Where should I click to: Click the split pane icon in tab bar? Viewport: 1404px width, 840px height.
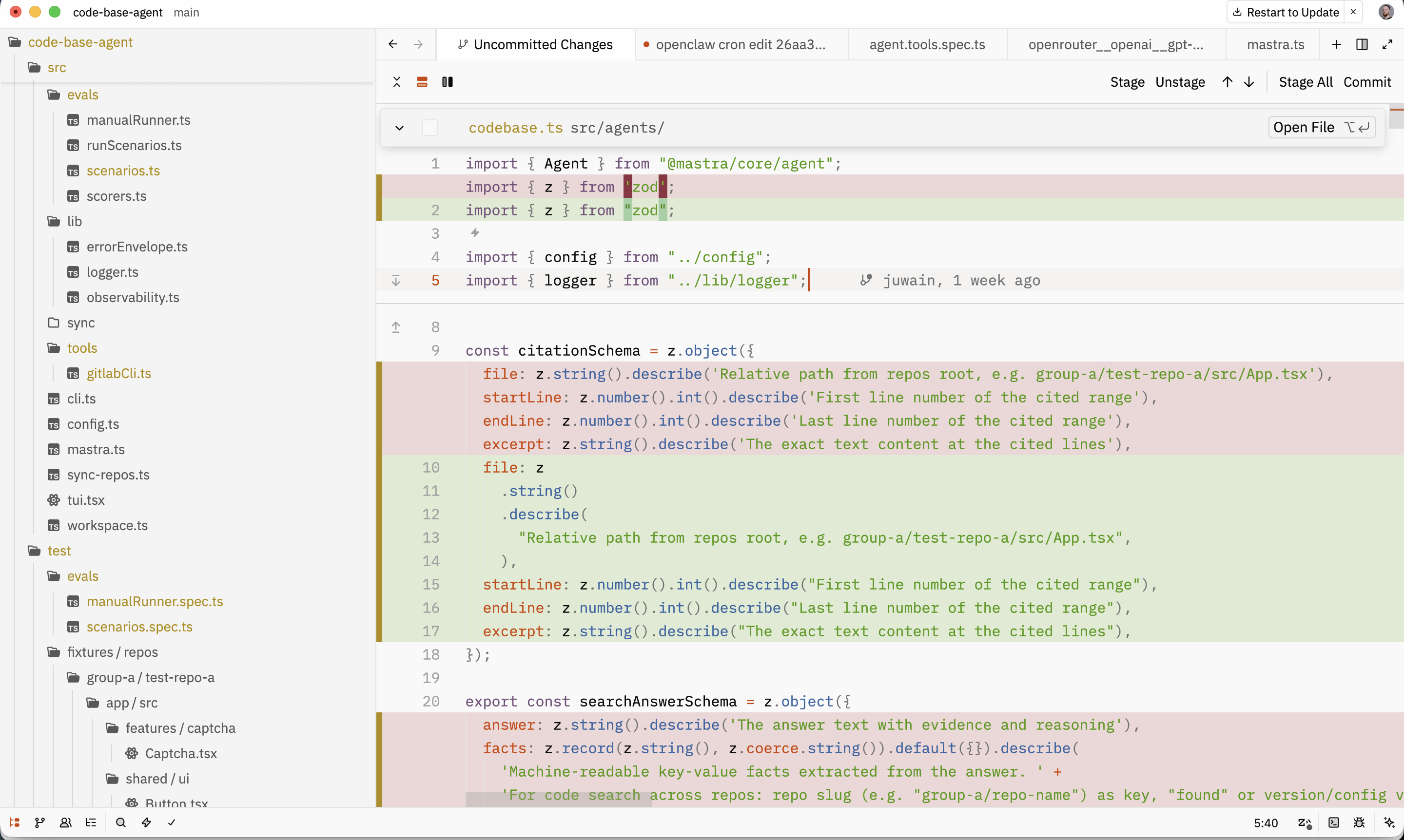[x=1362, y=44]
